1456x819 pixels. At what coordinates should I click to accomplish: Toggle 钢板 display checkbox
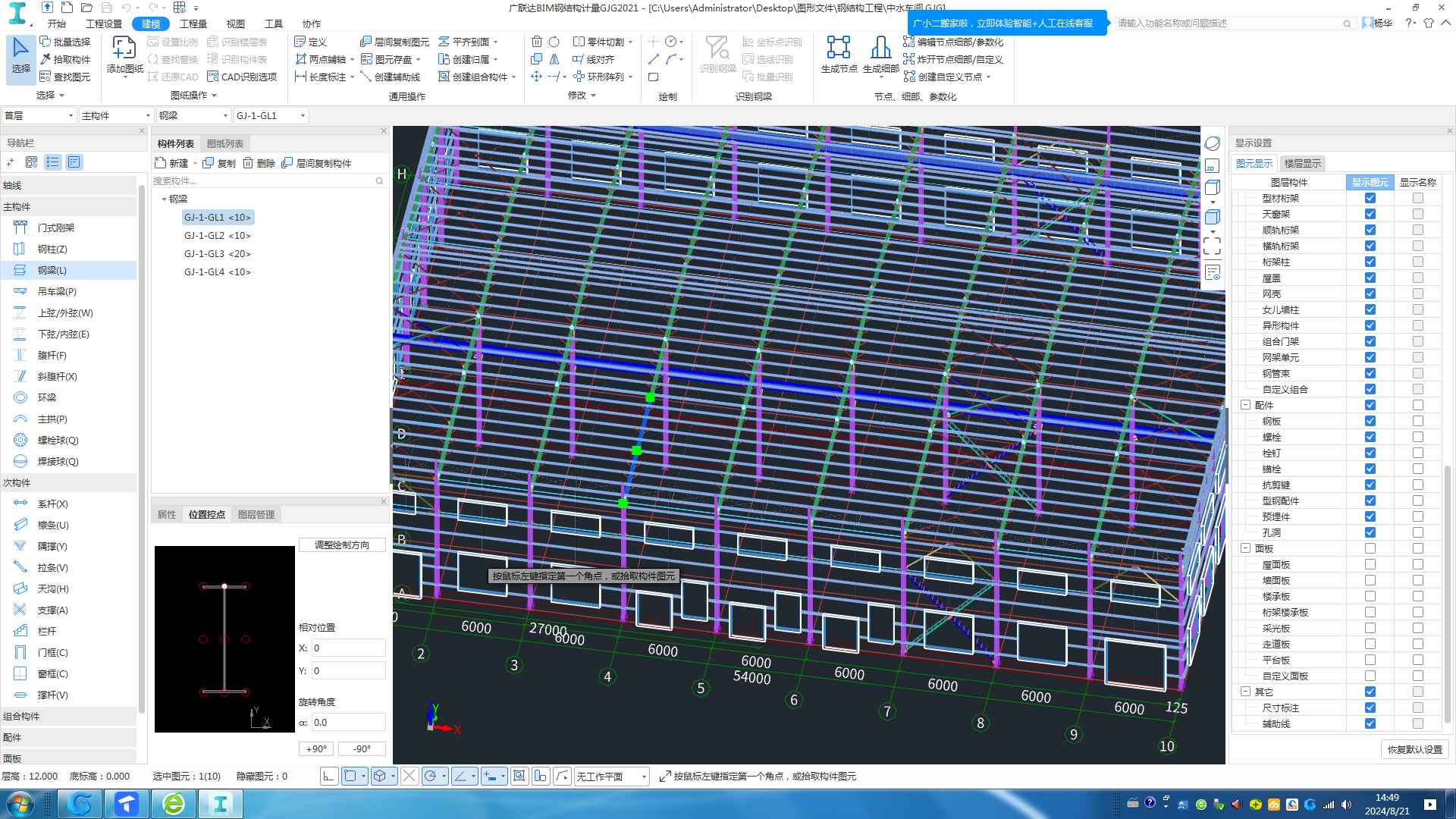pos(1370,421)
